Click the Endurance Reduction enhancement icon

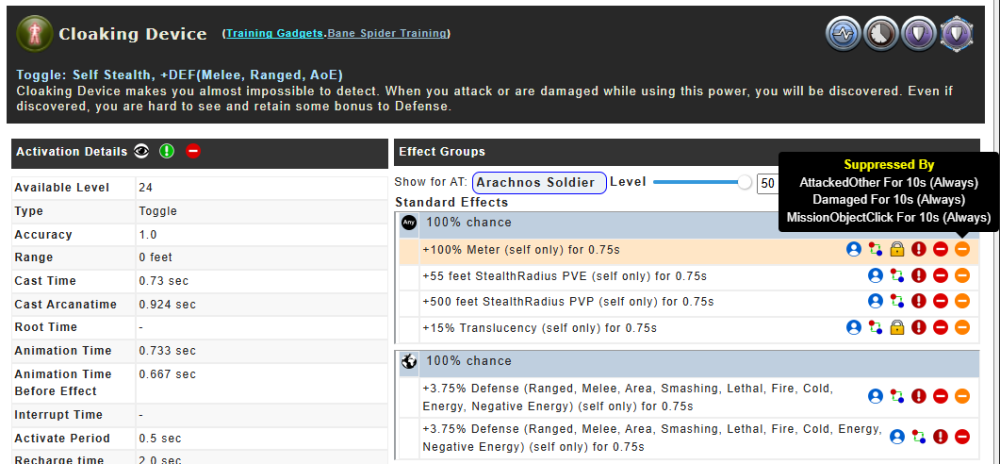(x=845, y=33)
